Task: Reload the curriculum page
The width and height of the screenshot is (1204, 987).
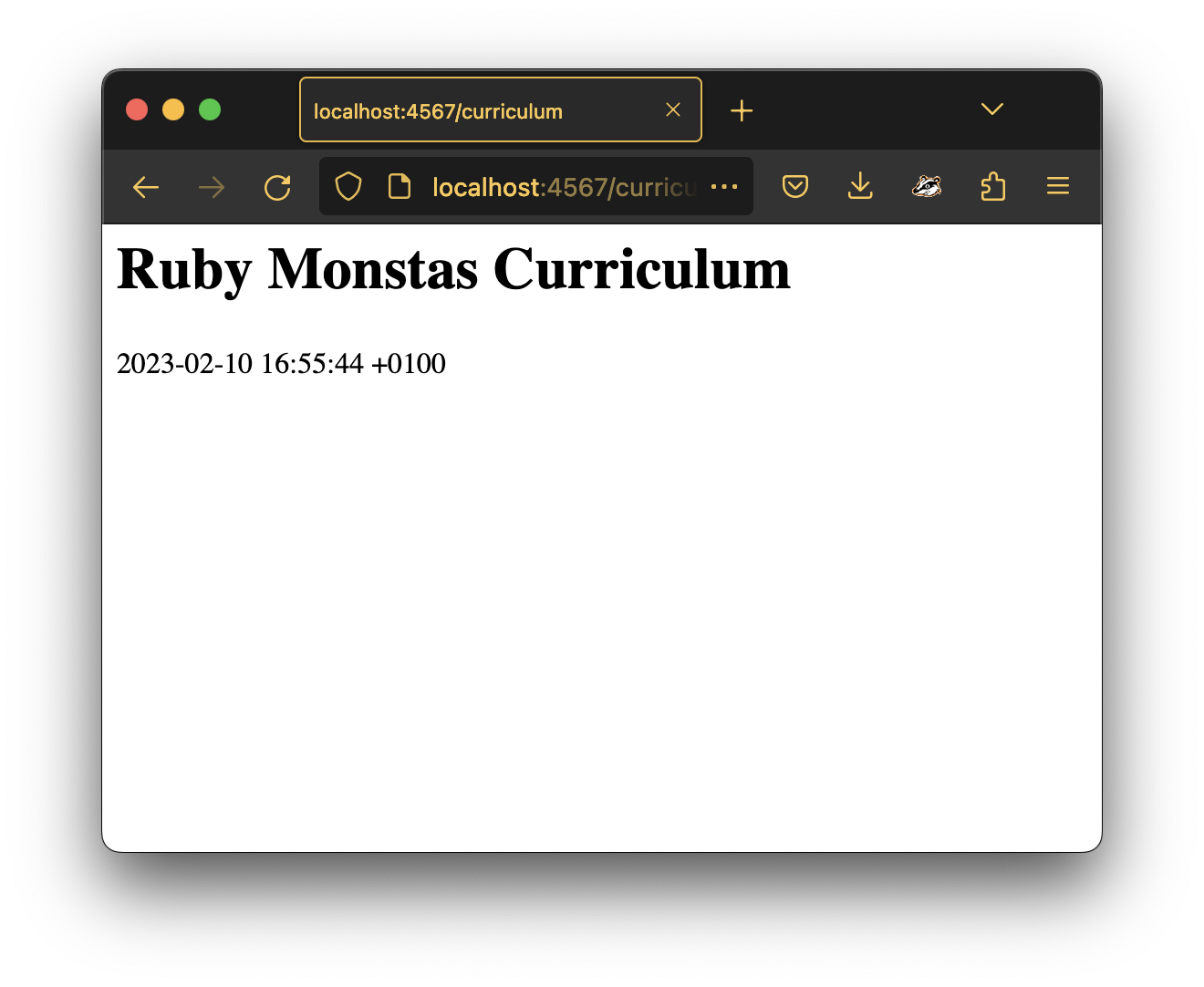Action: coord(277,186)
